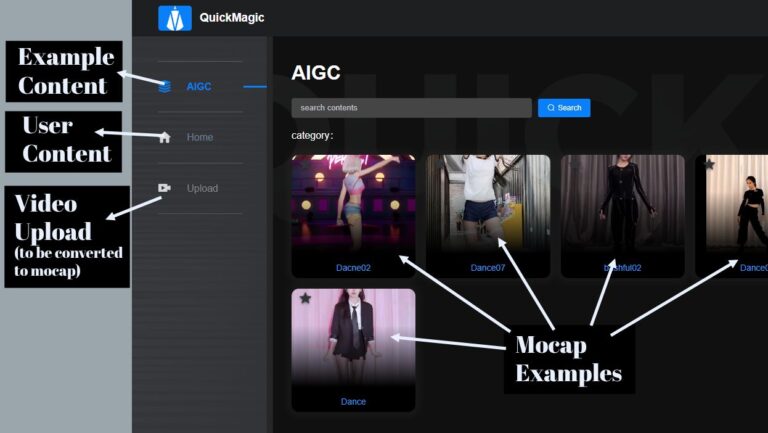
Task: Click the Home house icon in sidebar
Action: (165, 137)
